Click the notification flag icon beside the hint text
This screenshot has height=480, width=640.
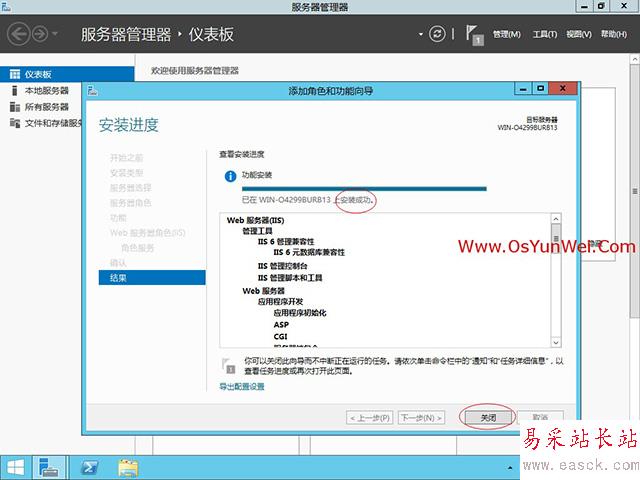(x=228, y=366)
